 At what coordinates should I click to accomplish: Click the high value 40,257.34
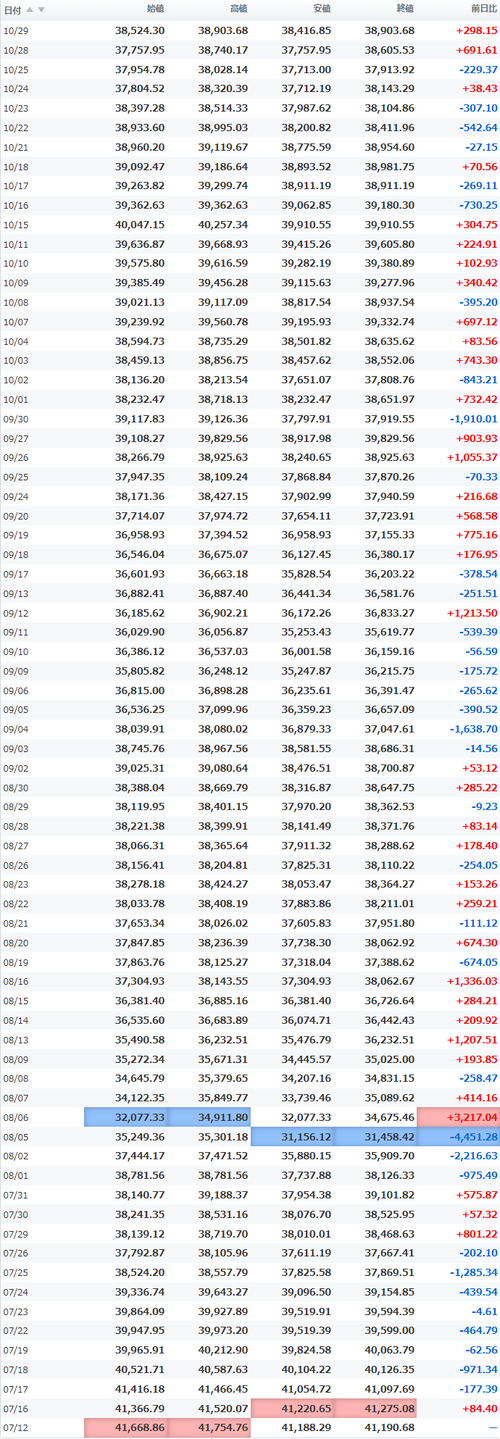223,226
